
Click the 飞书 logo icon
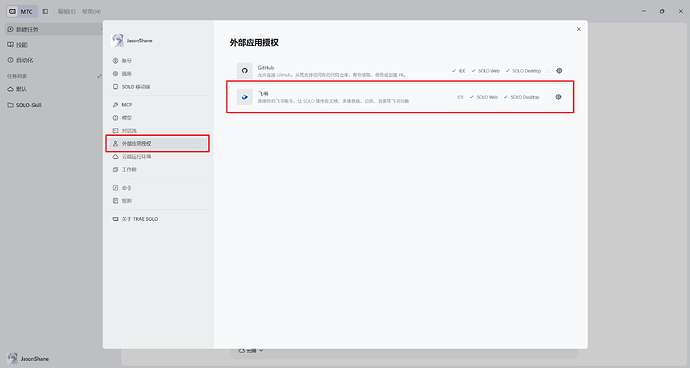coord(245,97)
